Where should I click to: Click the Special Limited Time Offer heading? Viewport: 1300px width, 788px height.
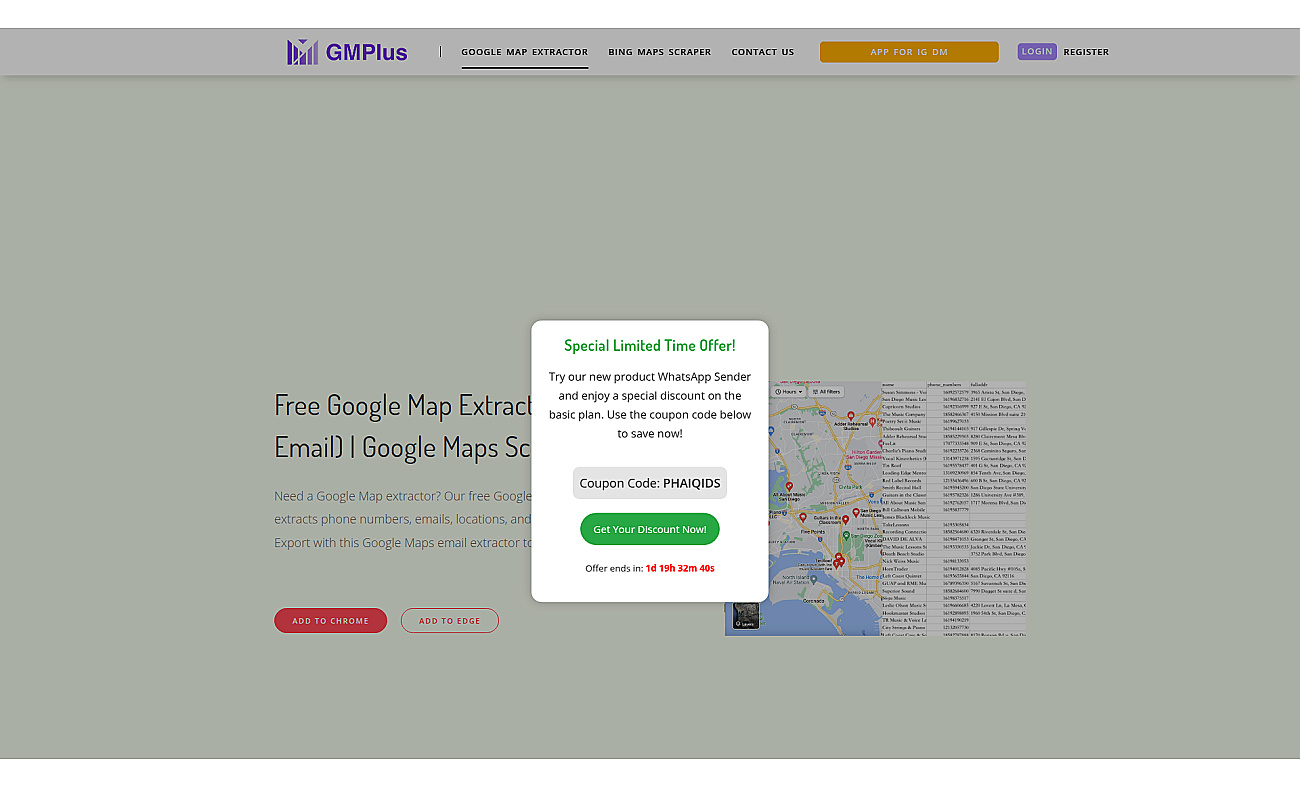click(650, 346)
